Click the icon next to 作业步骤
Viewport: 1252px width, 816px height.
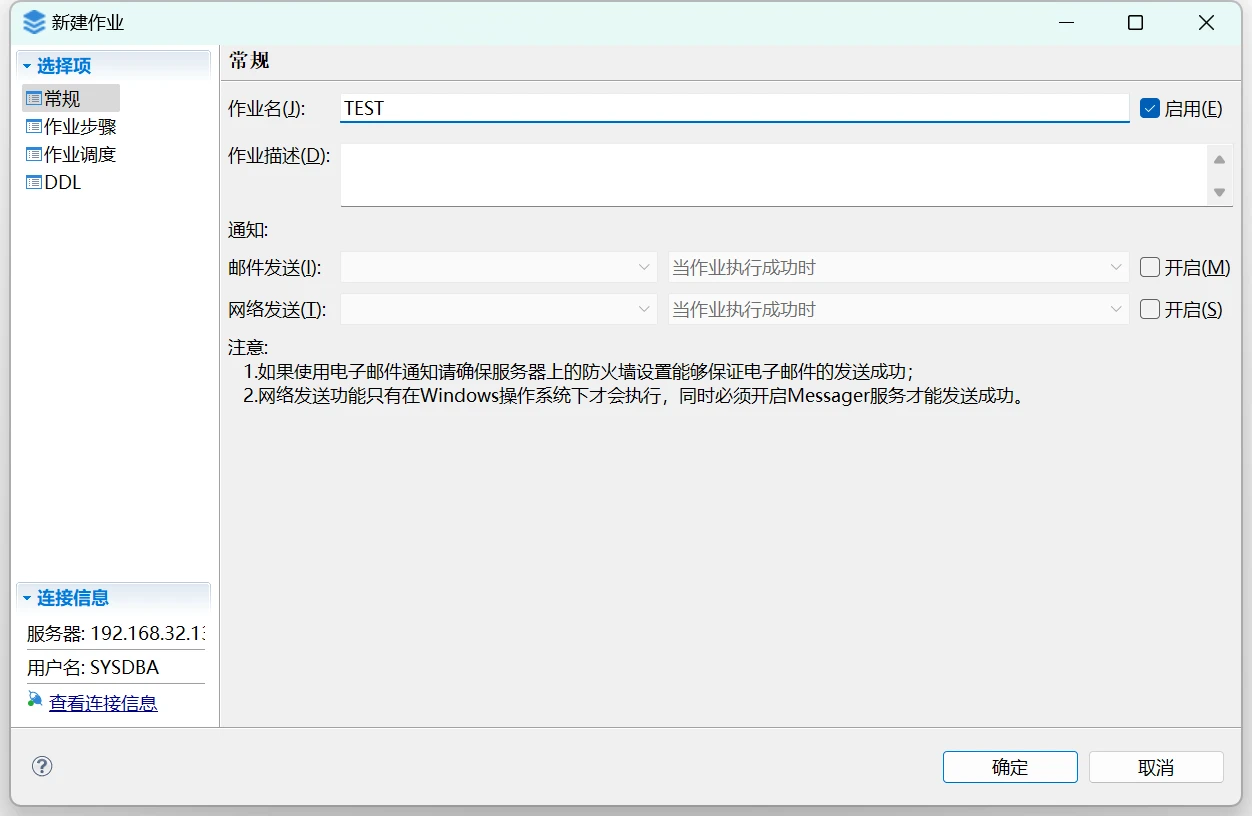(34, 127)
